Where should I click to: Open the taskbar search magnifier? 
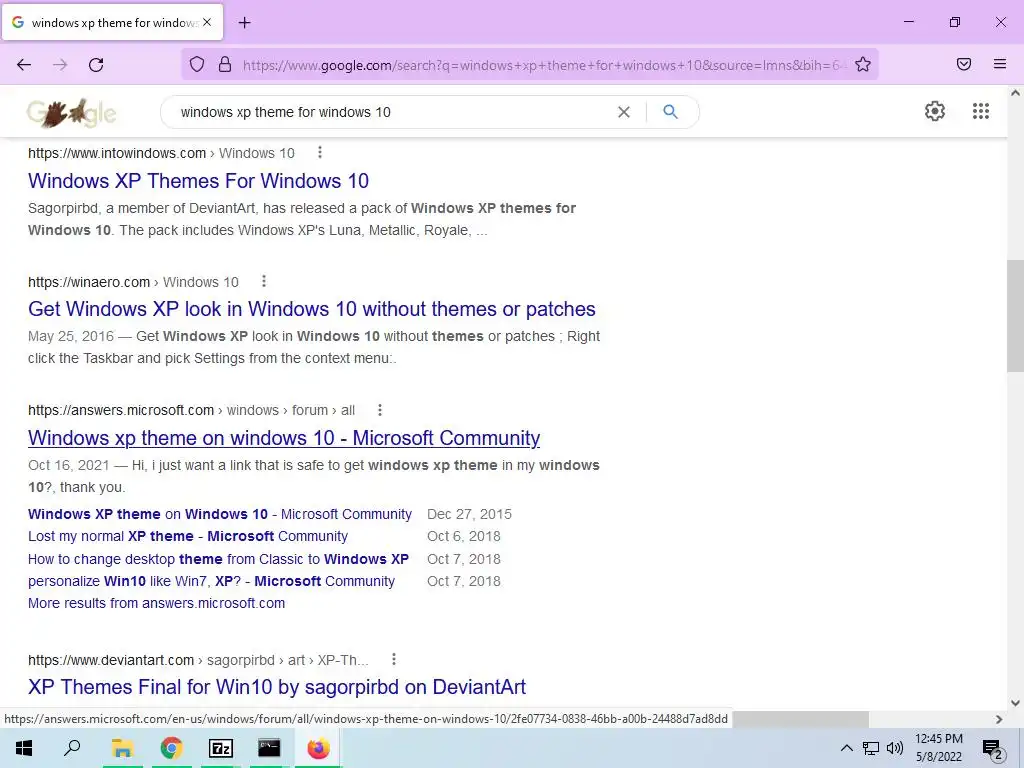click(72, 748)
